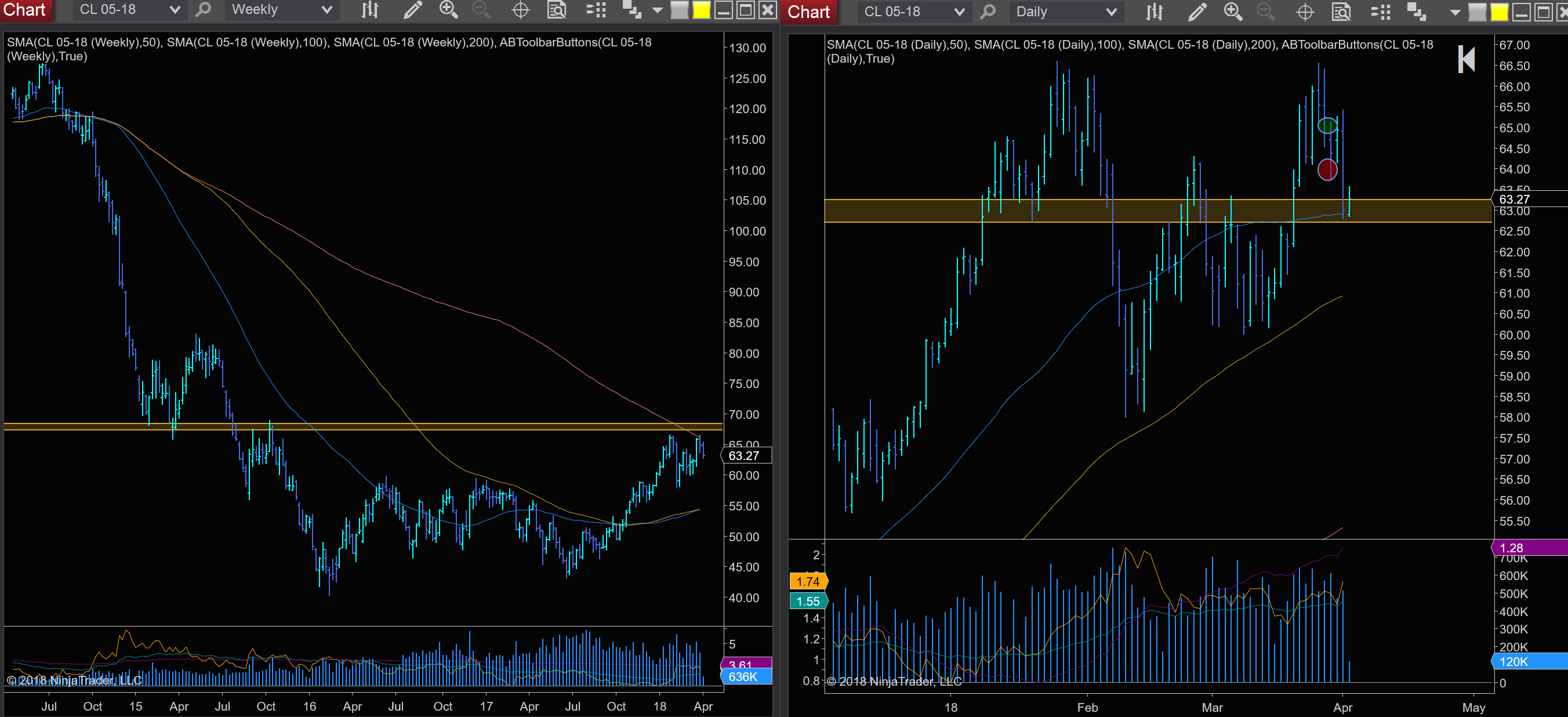Viewport: 1568px width, 717px height.
Task: Click the 636K volume marker on Weekly chart
Action: [x=746, y=676]
